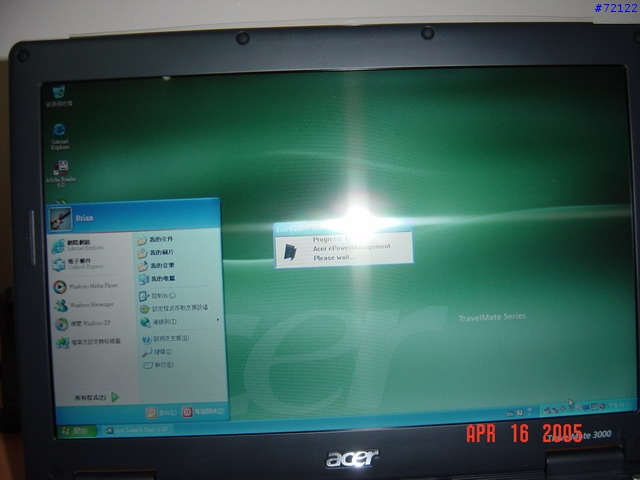Click the Turn Off Computer (電腦關機) button

203,412
